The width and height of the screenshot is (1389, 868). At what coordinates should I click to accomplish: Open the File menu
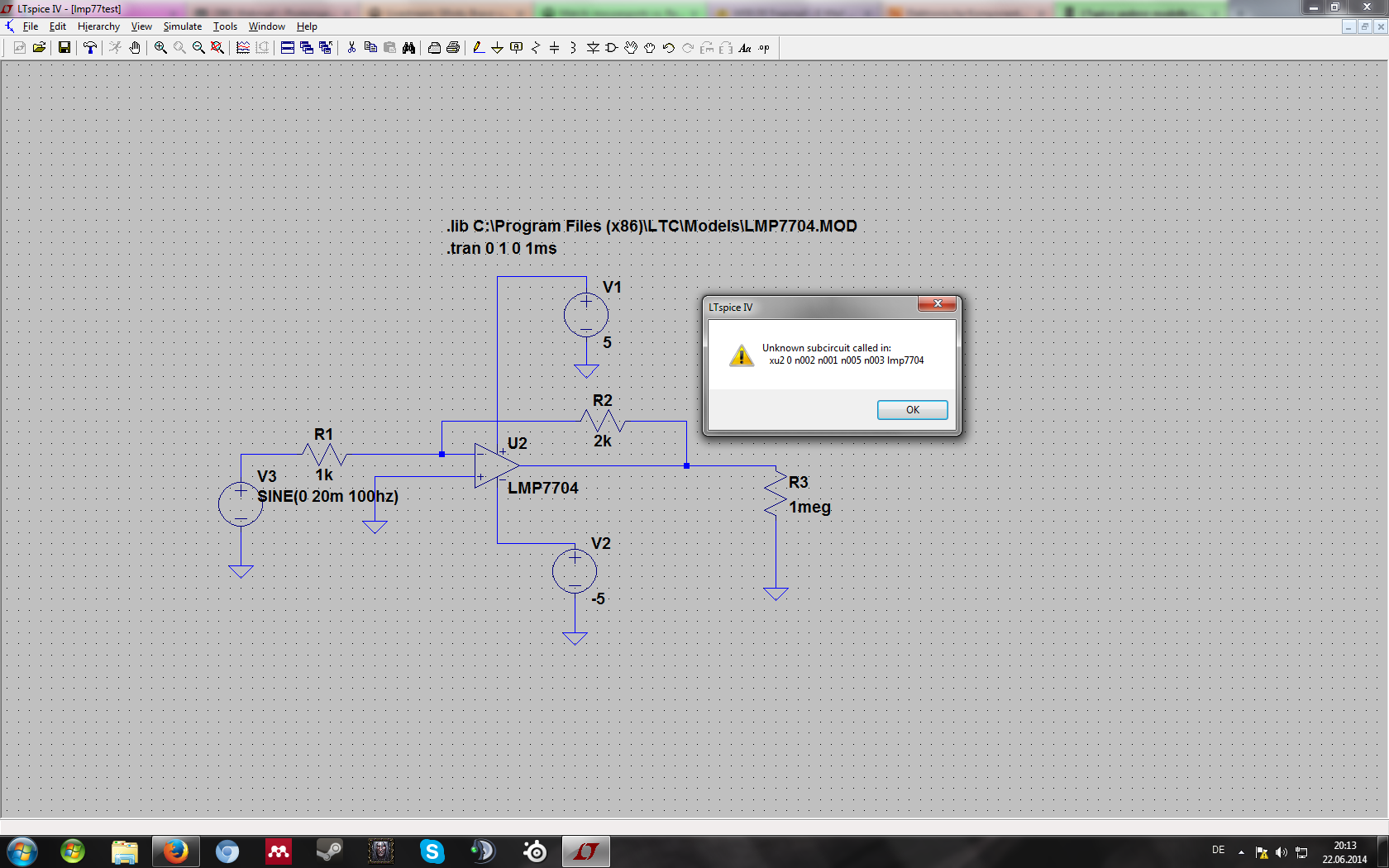click(31, 26)
